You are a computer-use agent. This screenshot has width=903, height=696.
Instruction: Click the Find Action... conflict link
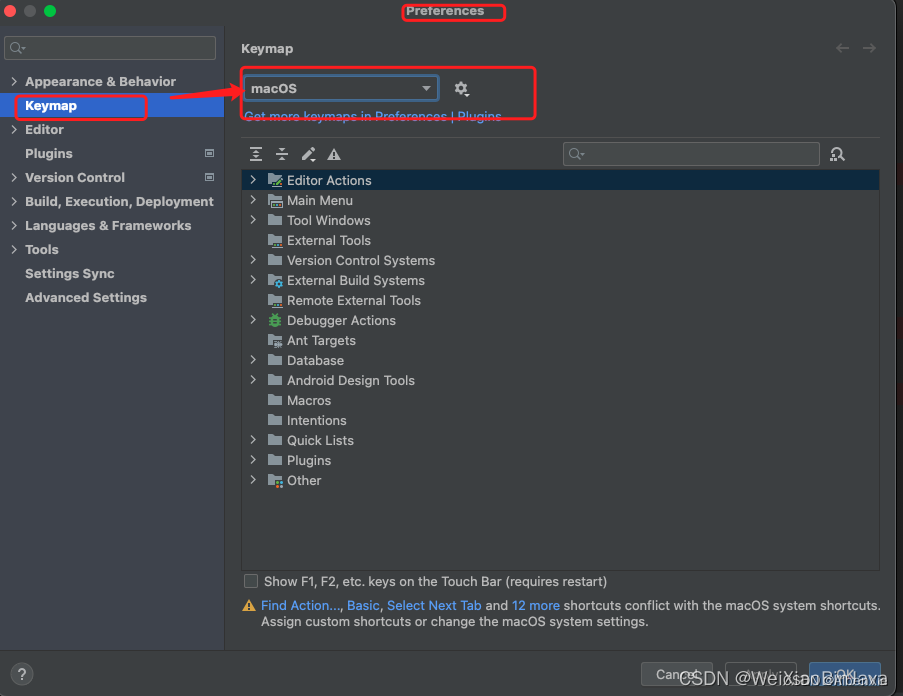click(301, 606)
